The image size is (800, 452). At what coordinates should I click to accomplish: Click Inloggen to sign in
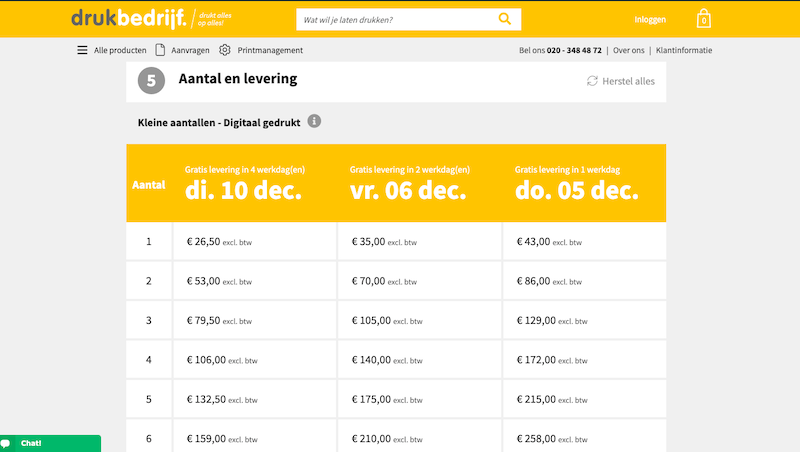click(x=650, y=20)
